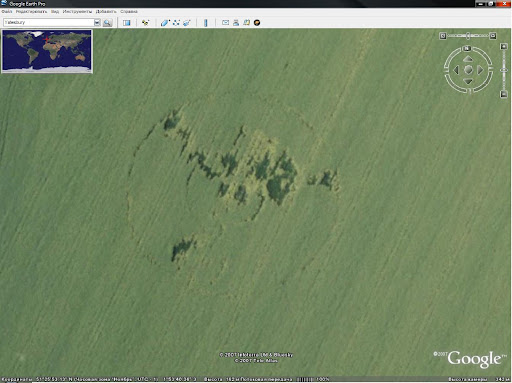512x383 pixels.
Task: Select the add image overlay icon
Action: (187, 23)
